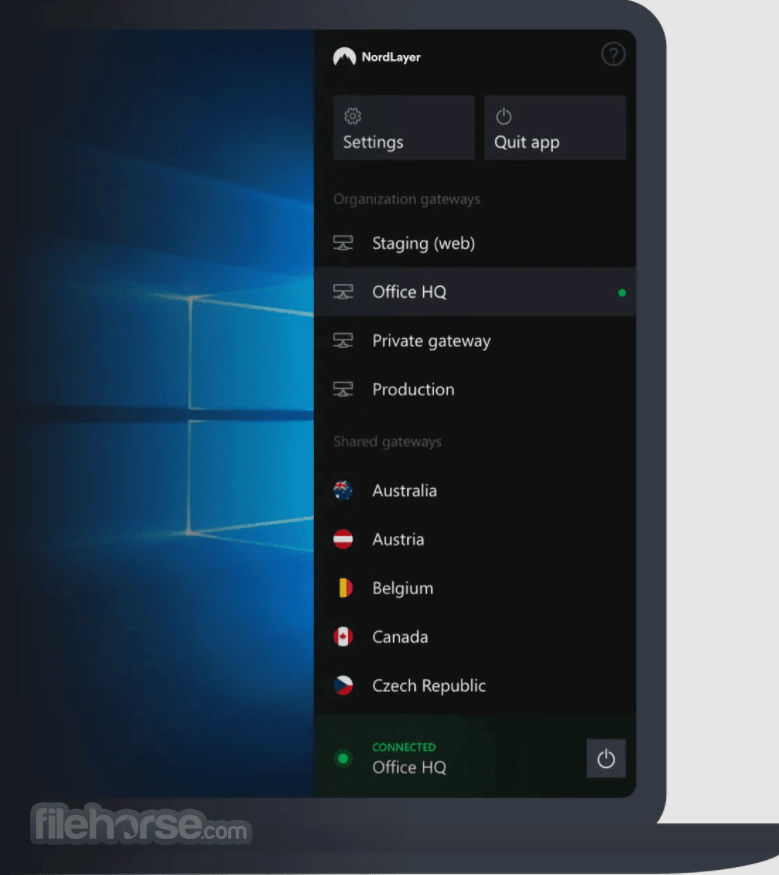Open the Settings tile
The height and width of the screenshot is (875, 779).
(x=404, y=128)
